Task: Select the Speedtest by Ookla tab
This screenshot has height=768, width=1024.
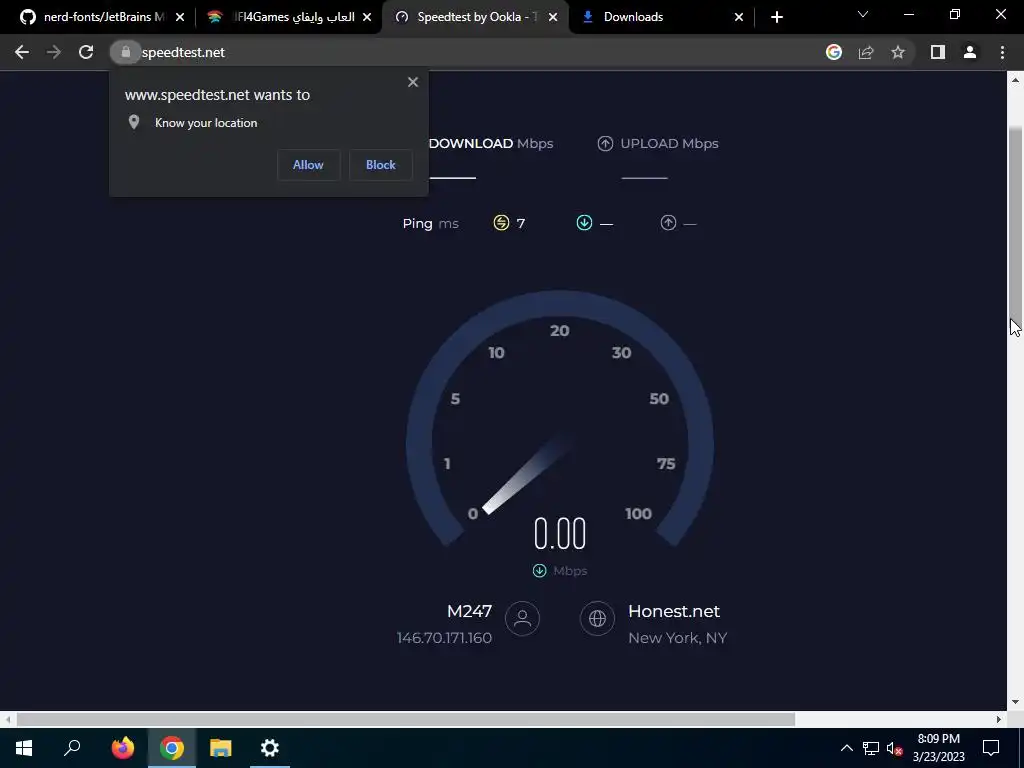Action: tap(475, 17)
